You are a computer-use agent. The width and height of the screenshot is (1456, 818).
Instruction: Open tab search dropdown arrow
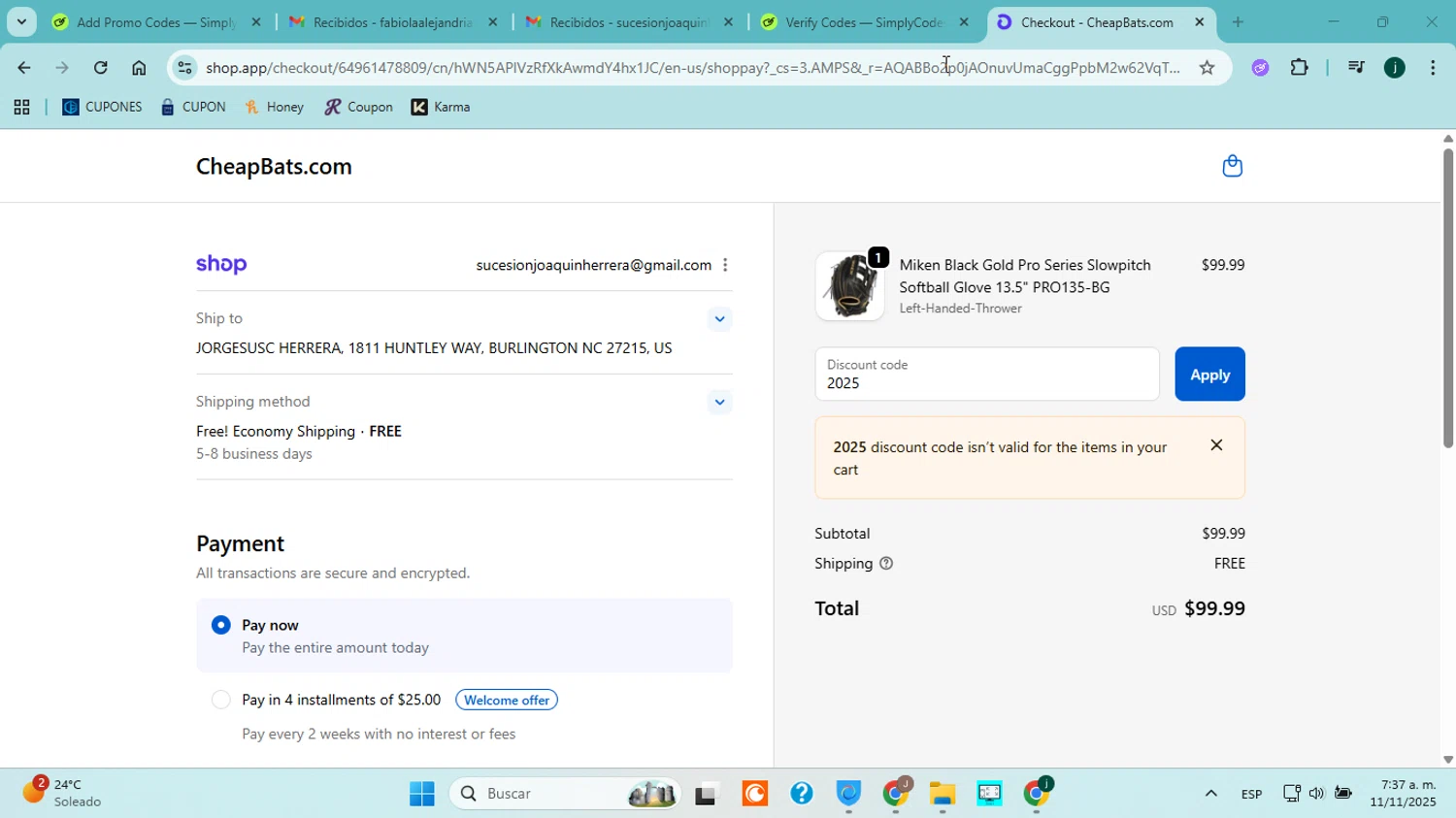pos(21,21)
